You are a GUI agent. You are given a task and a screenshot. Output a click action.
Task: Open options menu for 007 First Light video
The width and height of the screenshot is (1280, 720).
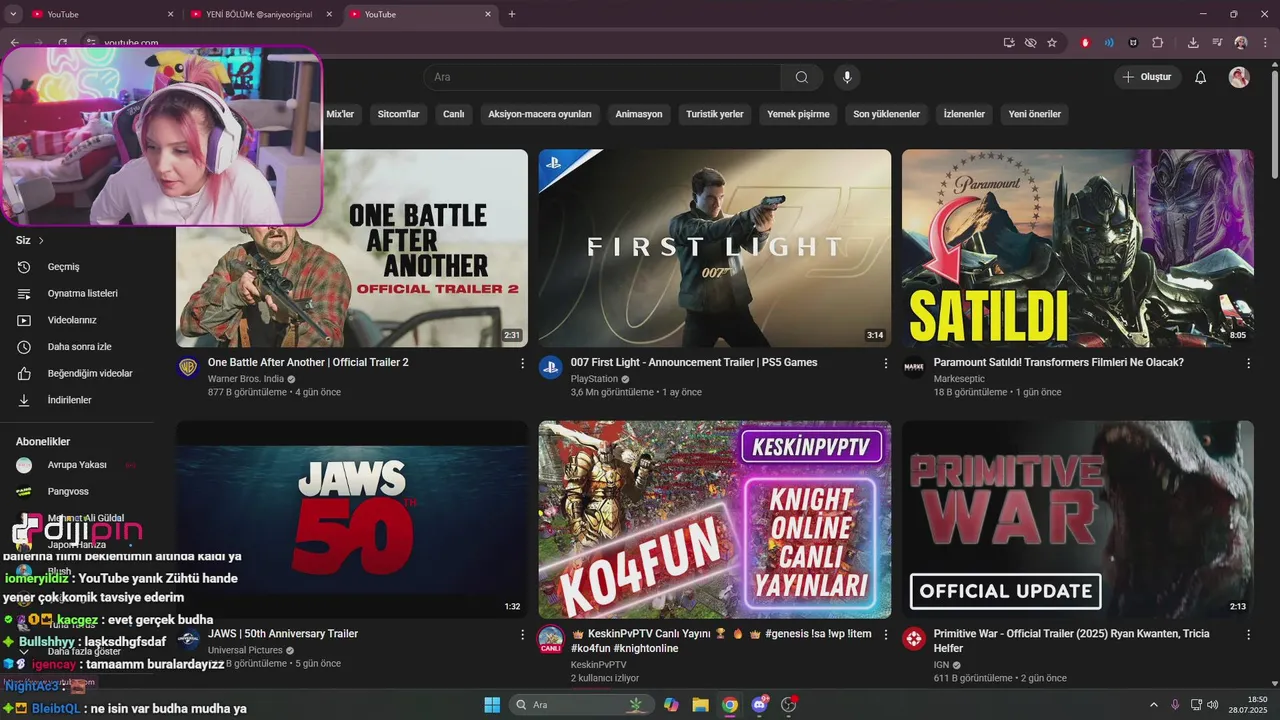point(885,364)
